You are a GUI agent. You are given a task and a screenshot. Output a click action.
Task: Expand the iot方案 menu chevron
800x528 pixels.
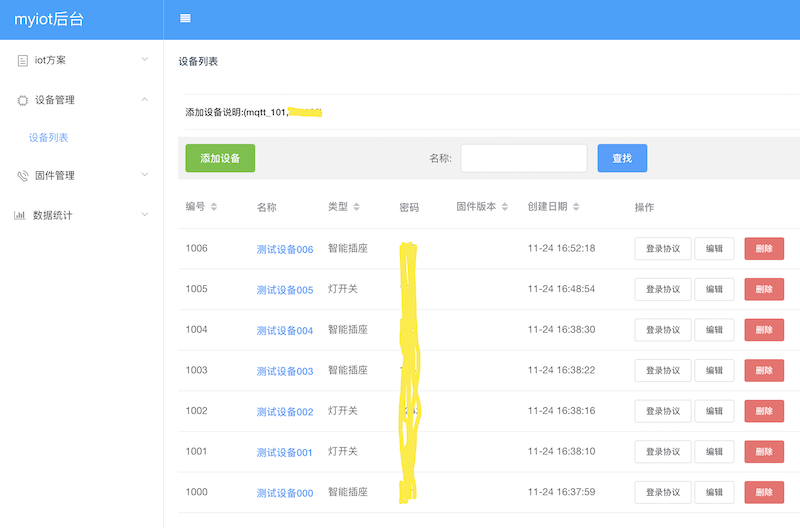point(145,60)
